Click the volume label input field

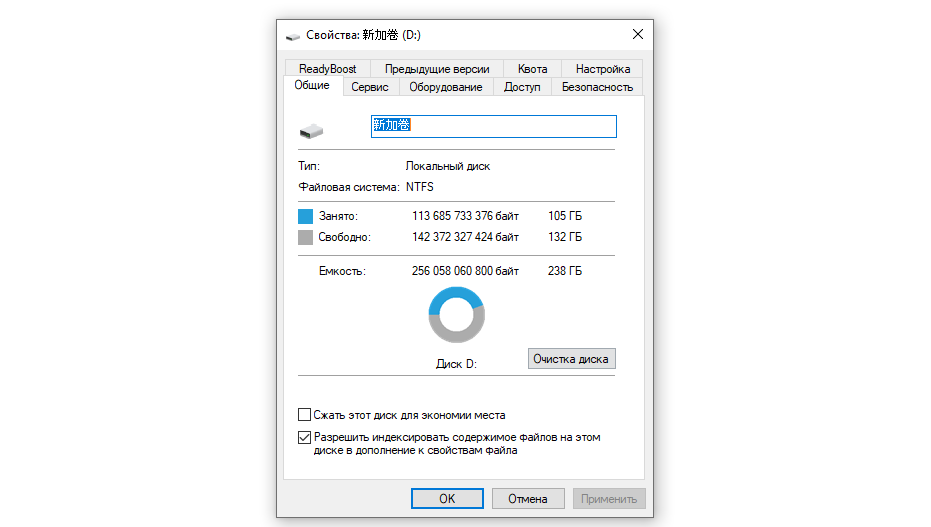(x=494, y=126)
